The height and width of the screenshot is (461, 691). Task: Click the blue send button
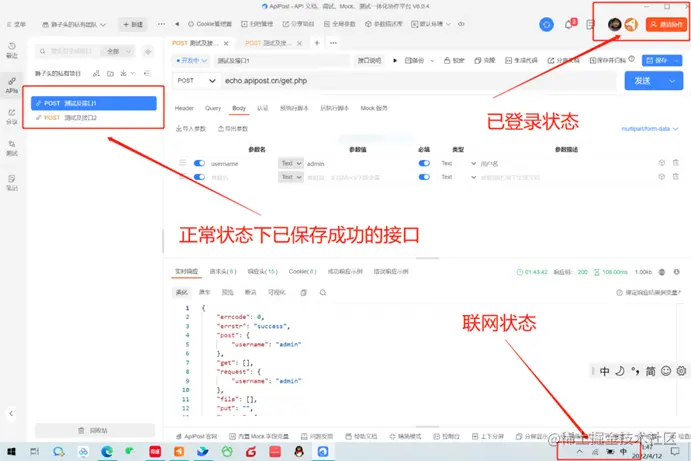(x=643, y=81)
